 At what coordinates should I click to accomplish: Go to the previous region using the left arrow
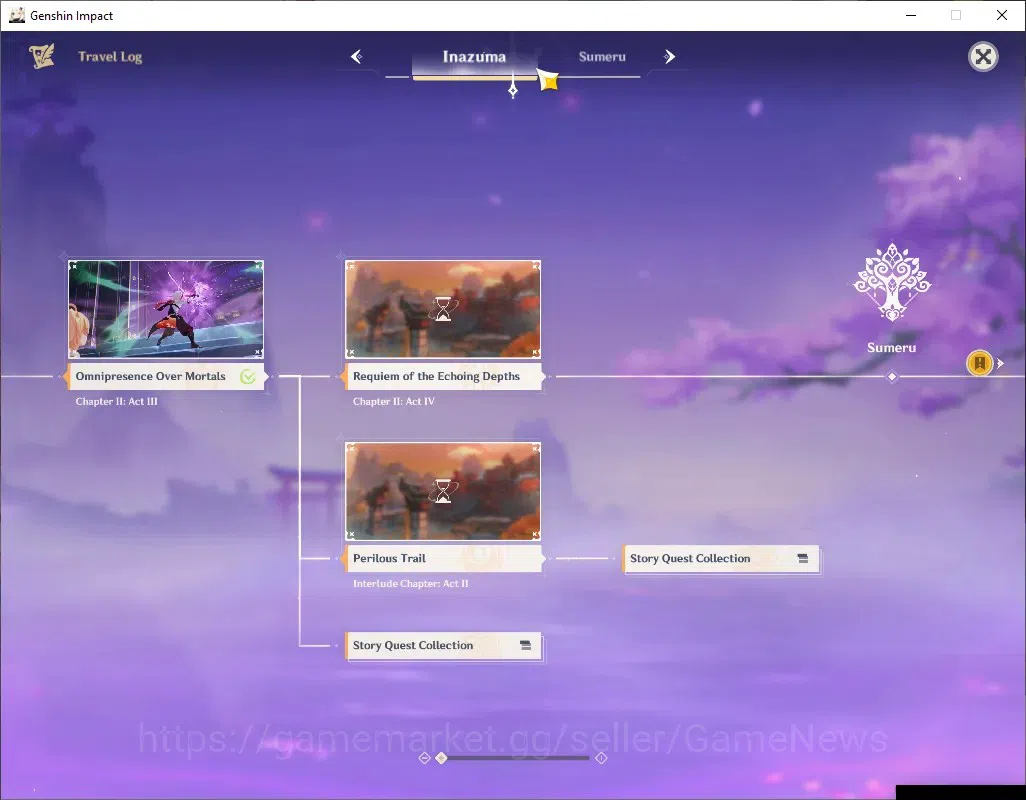357,57
